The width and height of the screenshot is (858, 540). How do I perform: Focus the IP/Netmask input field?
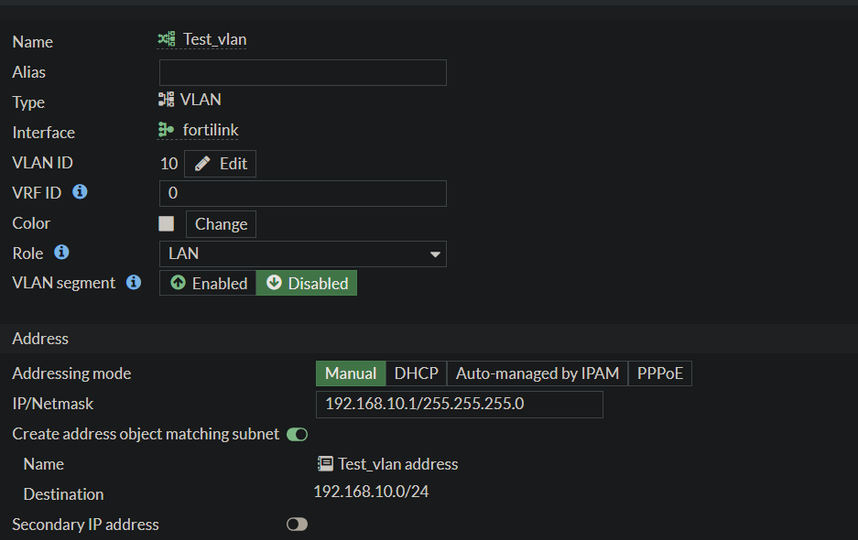coord(459,404)
